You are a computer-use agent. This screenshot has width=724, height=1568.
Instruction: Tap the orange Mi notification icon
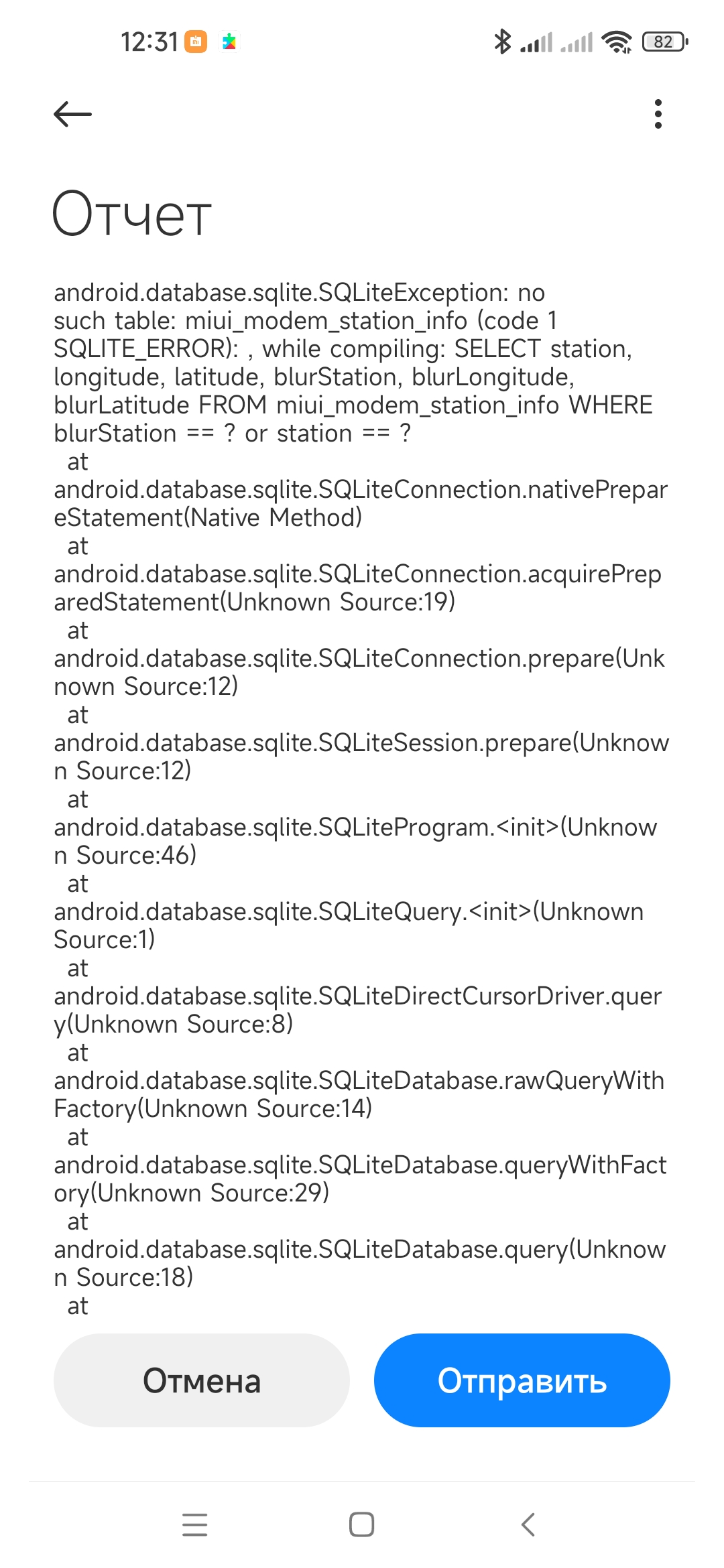196,42
